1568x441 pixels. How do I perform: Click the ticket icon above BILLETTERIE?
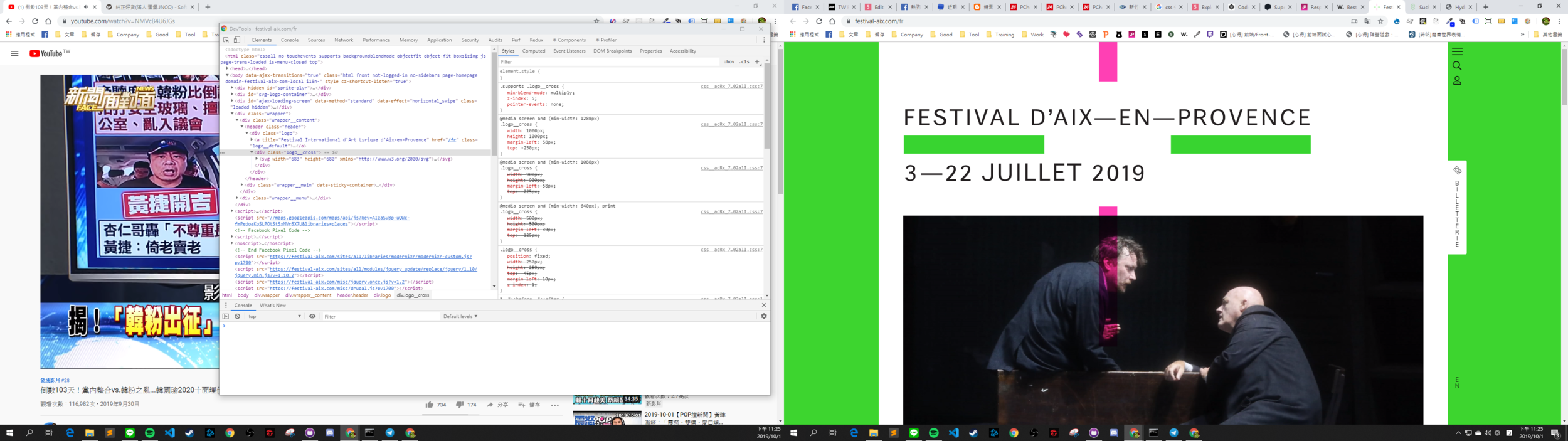click(1457, 171)
